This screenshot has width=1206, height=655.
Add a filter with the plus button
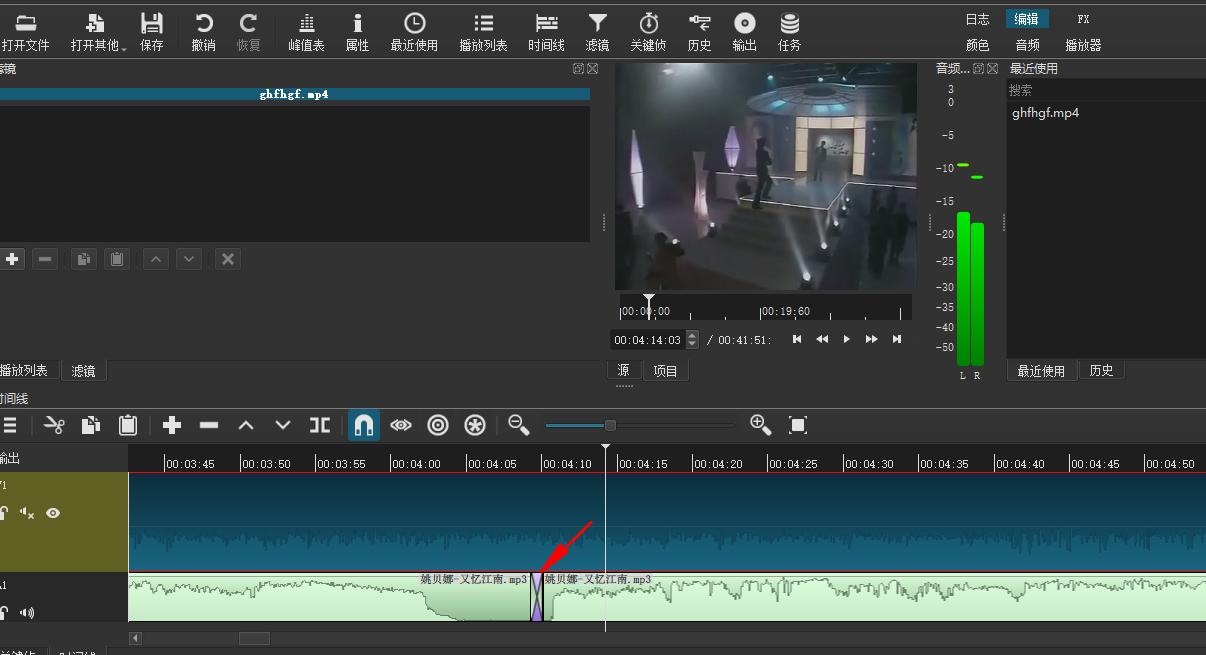coord(12,259)
